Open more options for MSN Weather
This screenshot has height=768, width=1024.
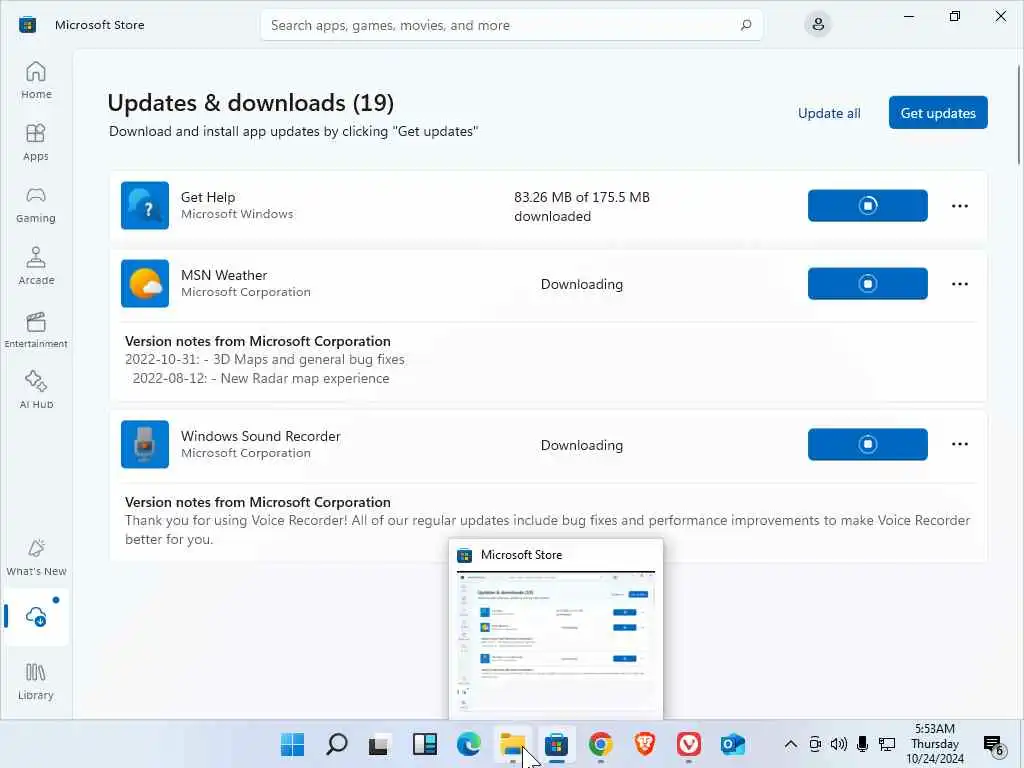[x=959, y=283]
